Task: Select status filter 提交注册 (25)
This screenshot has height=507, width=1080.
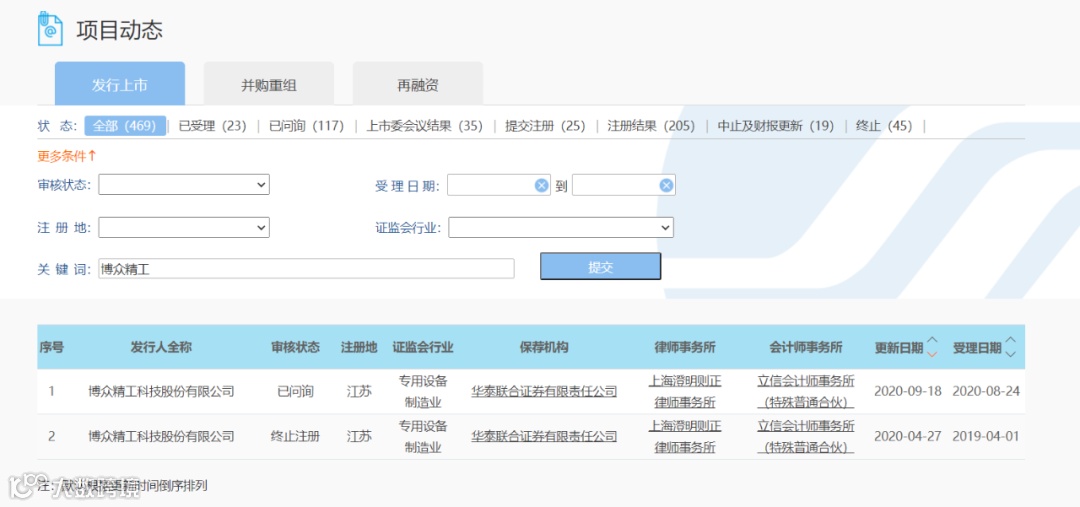Action: pos(545,126)
